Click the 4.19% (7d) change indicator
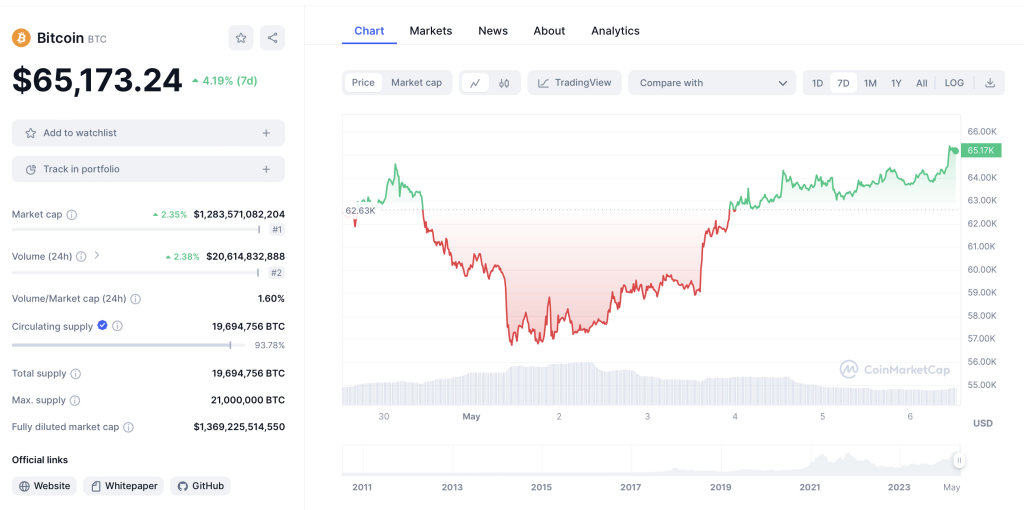The height and width of the screenshot is (510, 1024). tap(225, 81)
